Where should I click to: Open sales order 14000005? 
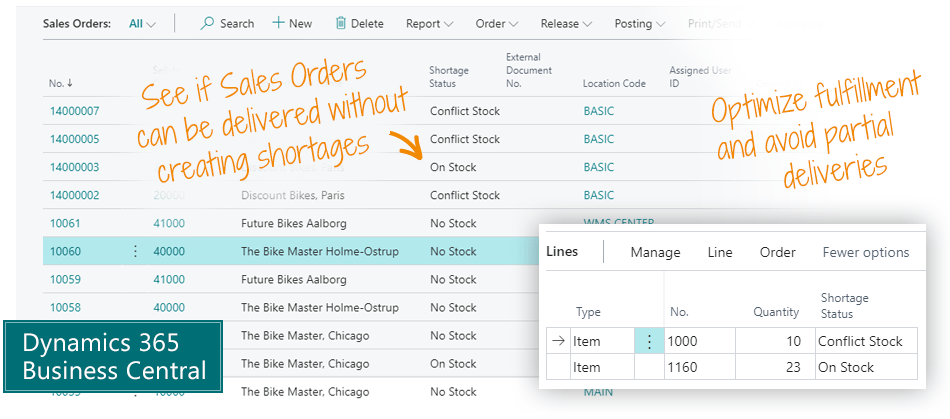(x=74, y=139)
